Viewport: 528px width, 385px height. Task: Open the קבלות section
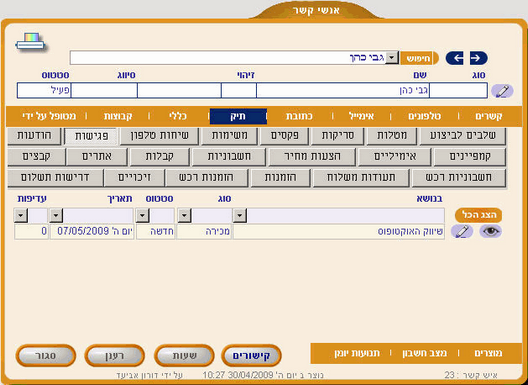click(159, 157)
